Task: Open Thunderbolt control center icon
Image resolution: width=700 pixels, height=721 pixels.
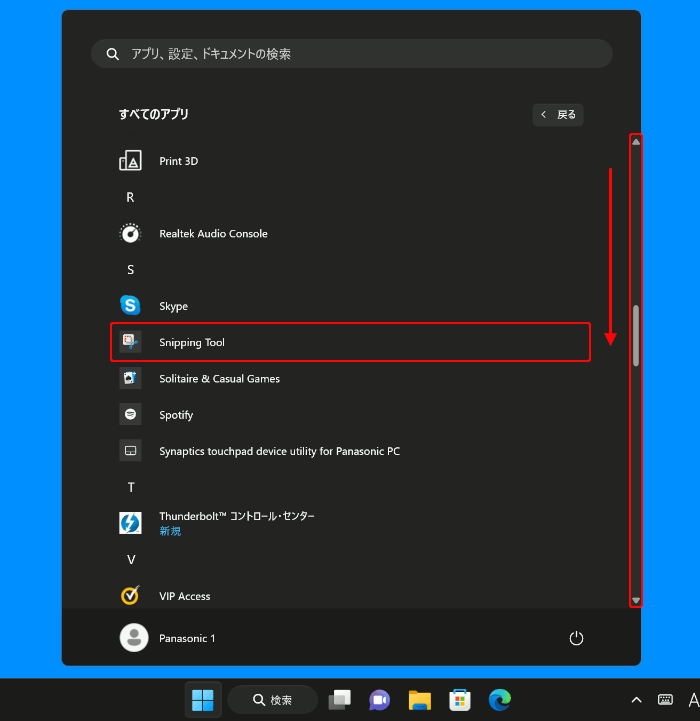Action: [x=130, y=523]
